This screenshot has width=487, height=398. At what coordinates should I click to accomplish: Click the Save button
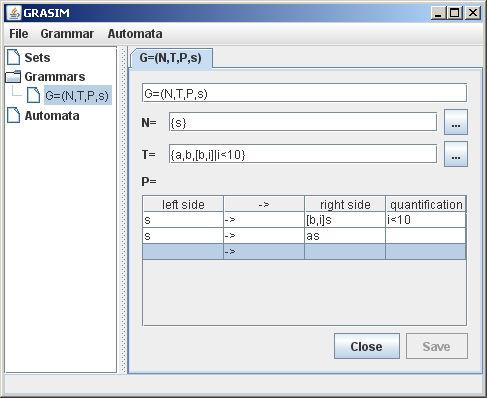pyautogui.click(x=437, y=346)
